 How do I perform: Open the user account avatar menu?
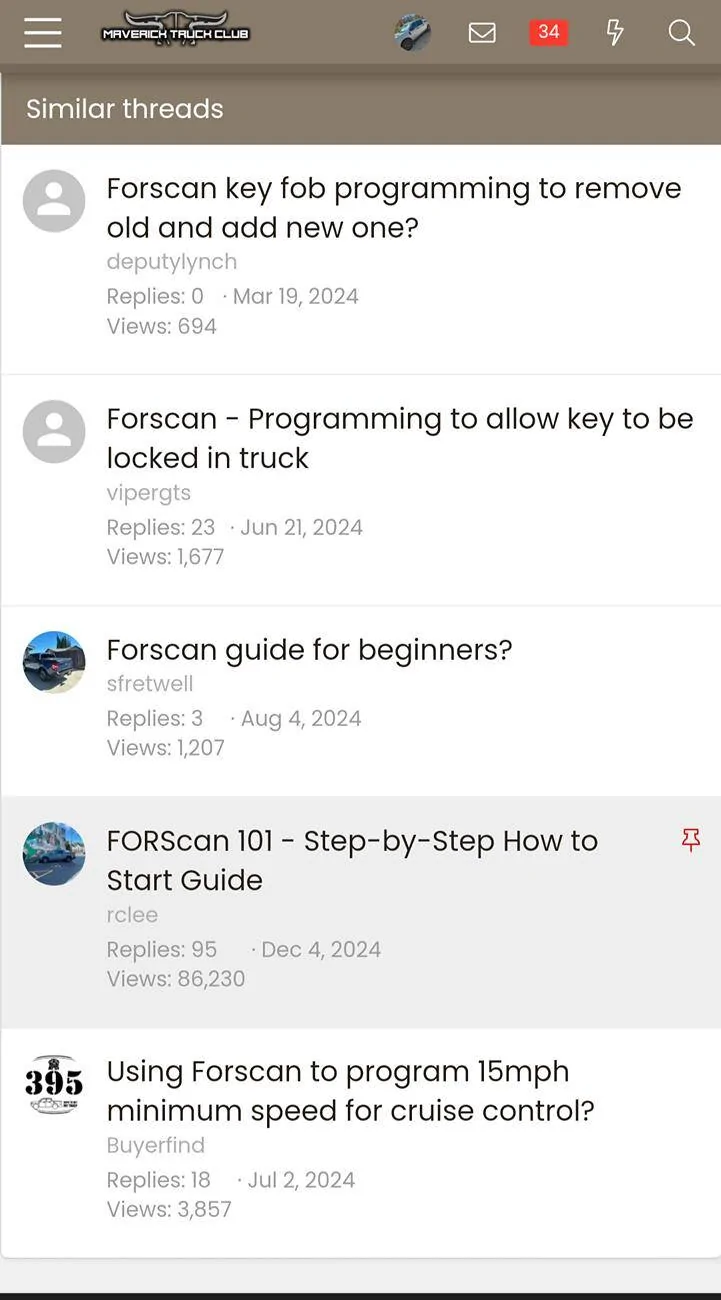point(412,33)
